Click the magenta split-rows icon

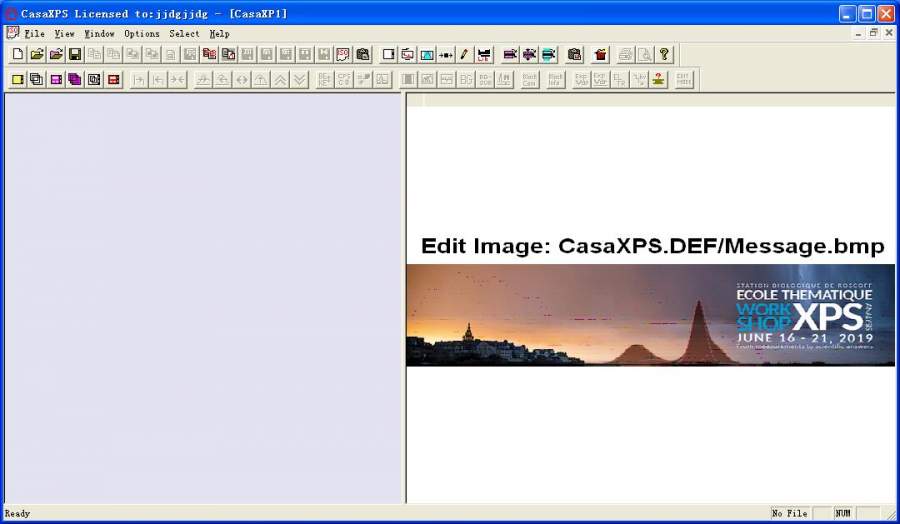pos(56,79)
